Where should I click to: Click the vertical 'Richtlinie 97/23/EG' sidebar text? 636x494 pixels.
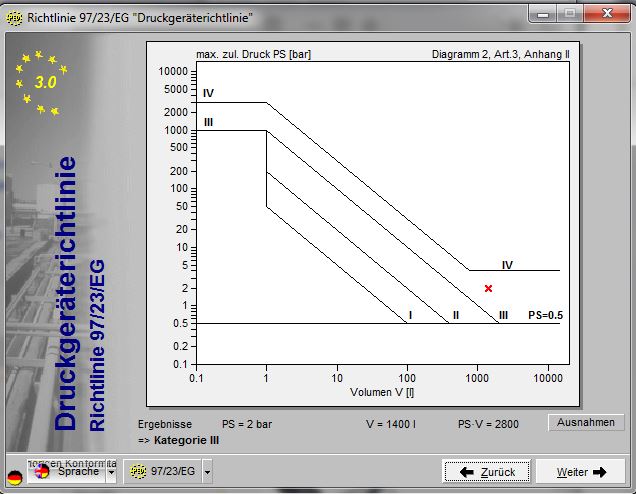(x=97, y=346)
